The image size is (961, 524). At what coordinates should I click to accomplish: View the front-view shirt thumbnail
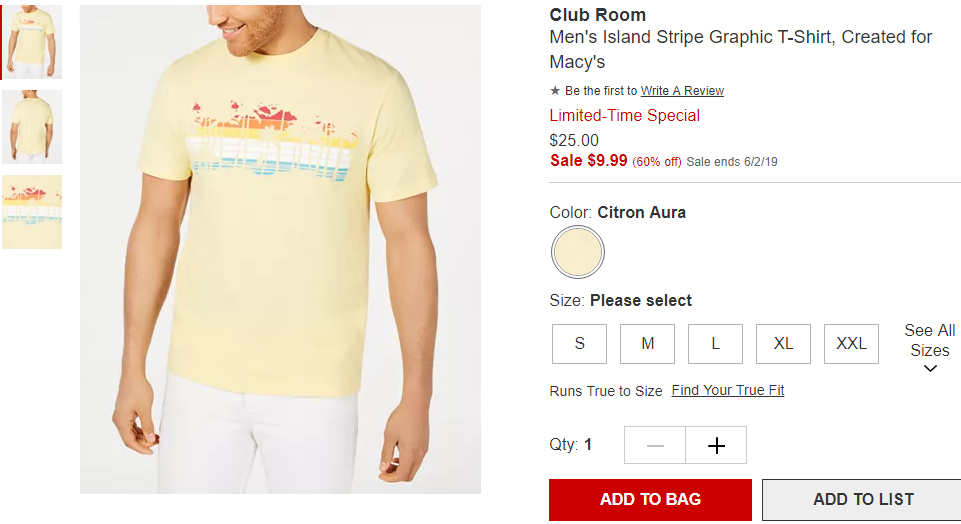coord(32,42)
